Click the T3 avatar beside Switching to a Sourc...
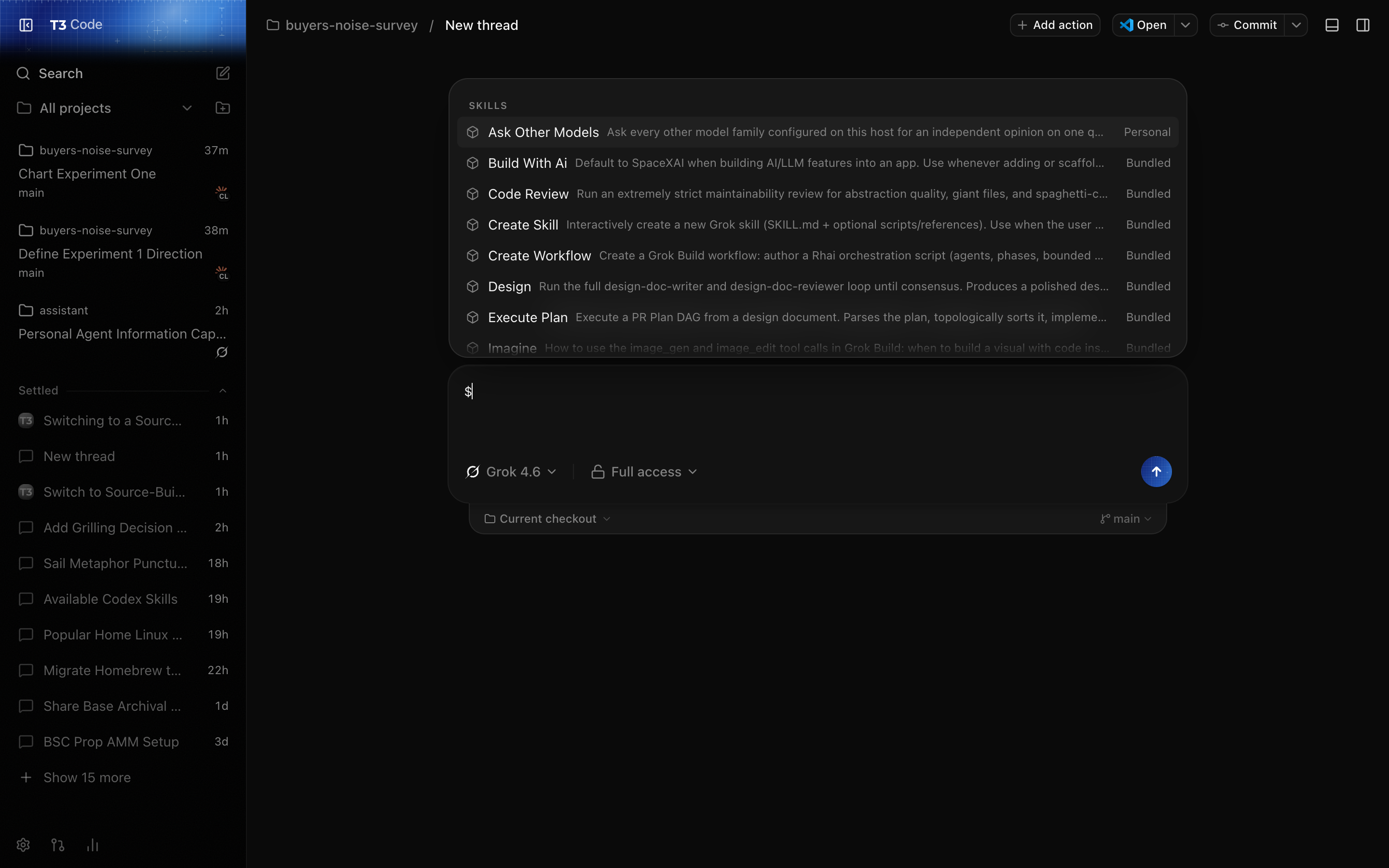The image size is (1389, 868). (x=26, y=421)
